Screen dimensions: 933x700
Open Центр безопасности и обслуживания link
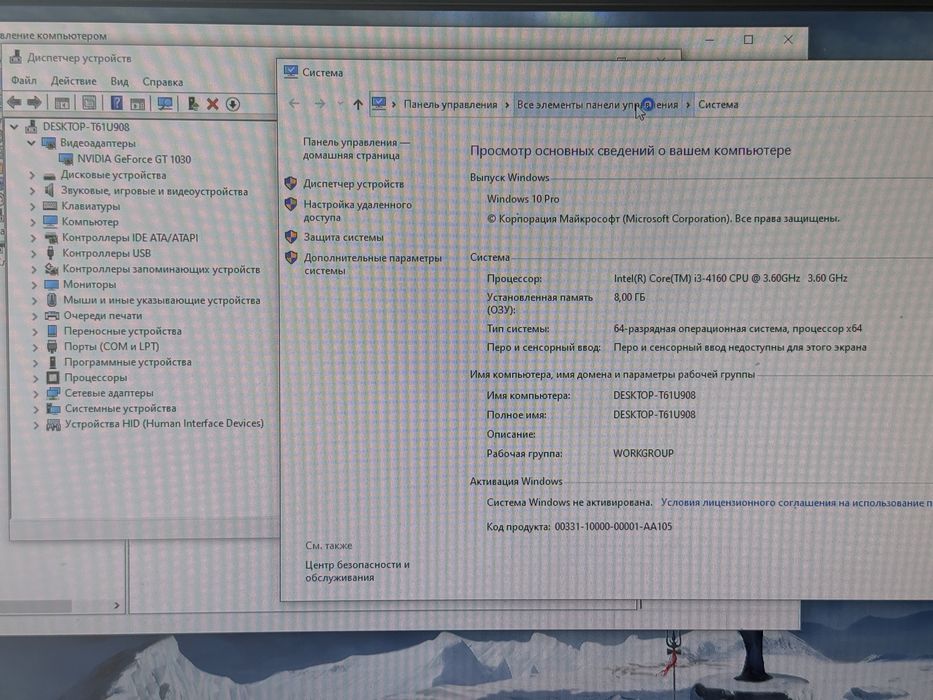coord(357,571)
